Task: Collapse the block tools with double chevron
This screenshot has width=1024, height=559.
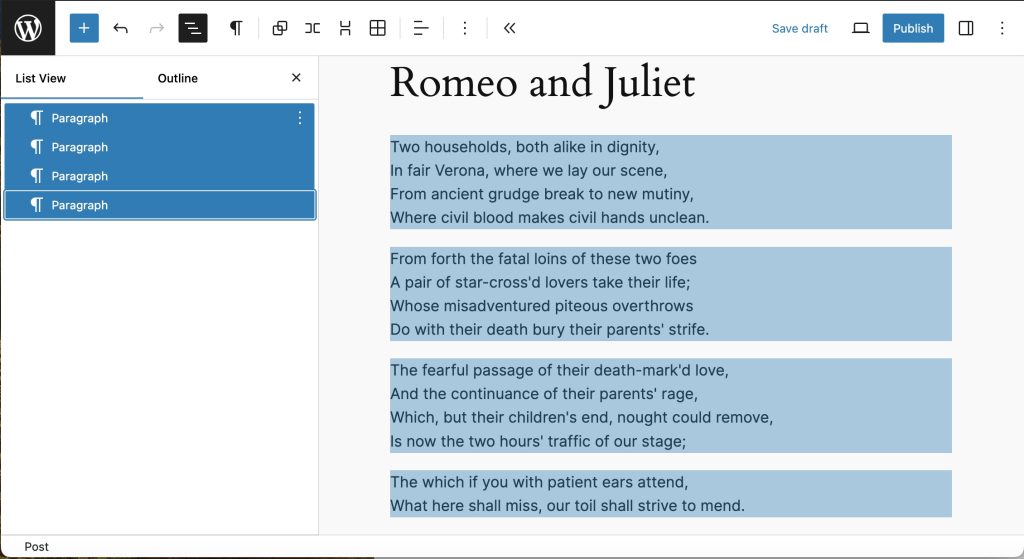Action: (x=509, y=28)
